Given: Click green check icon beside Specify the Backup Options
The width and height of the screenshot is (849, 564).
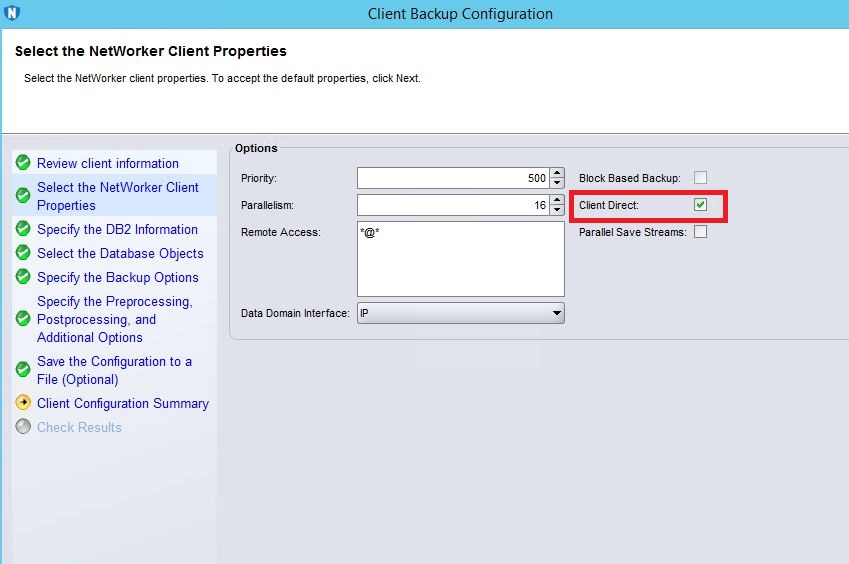Looking at the screenshot, I should pos(23,276).
